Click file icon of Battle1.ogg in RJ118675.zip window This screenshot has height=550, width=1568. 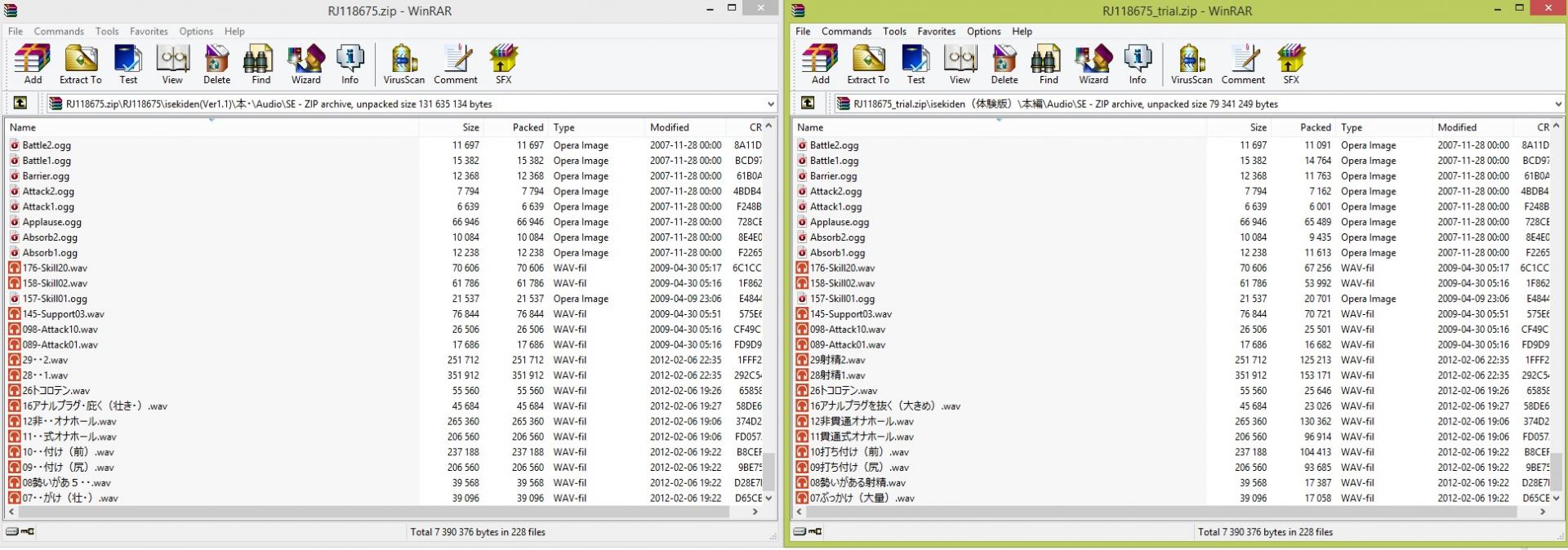(x=15, y=161)
